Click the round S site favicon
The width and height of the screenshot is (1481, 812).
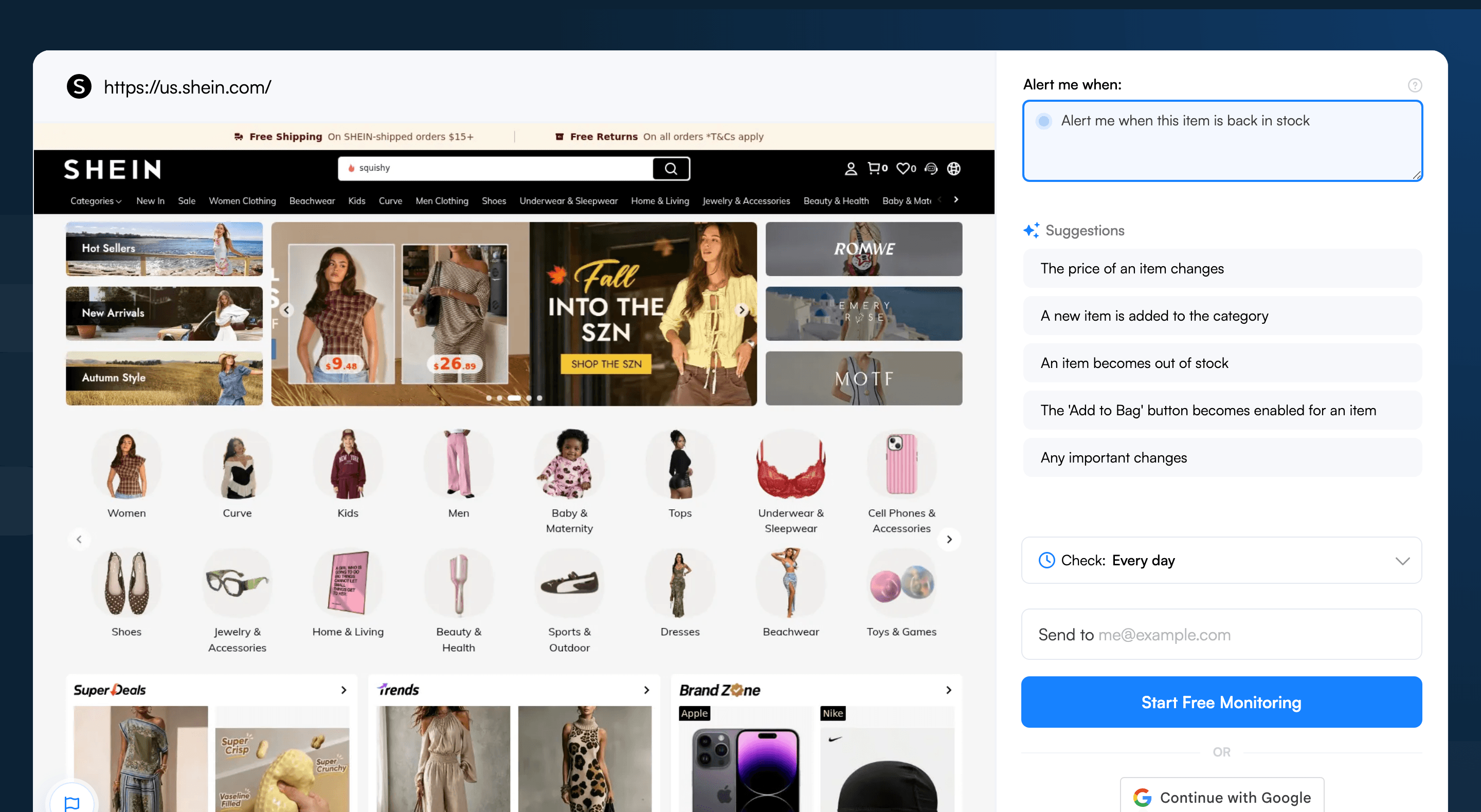point(79,87)
